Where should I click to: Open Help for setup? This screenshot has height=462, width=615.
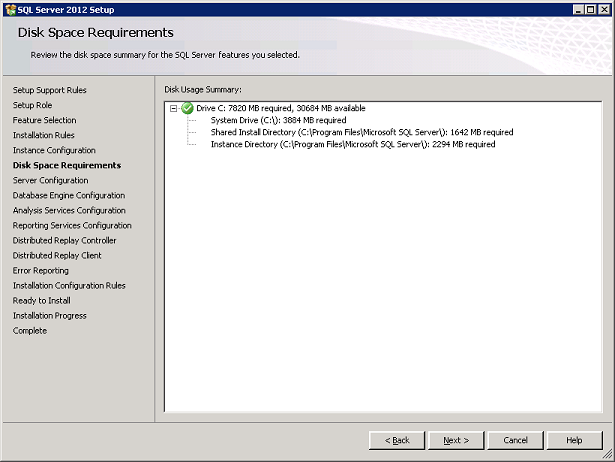click(x=574, y=440)
